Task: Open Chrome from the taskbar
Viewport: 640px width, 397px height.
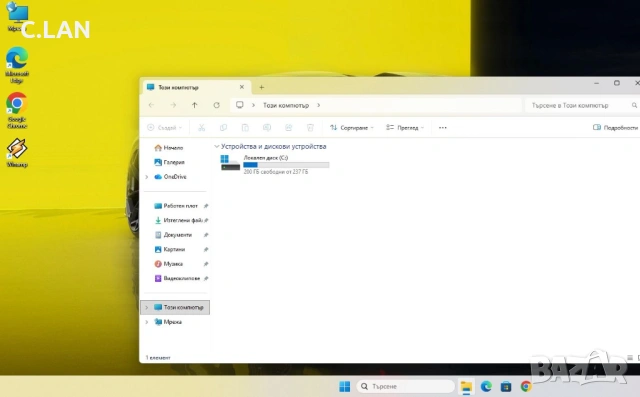Action: pyautogui.click(x=526, y=386)
